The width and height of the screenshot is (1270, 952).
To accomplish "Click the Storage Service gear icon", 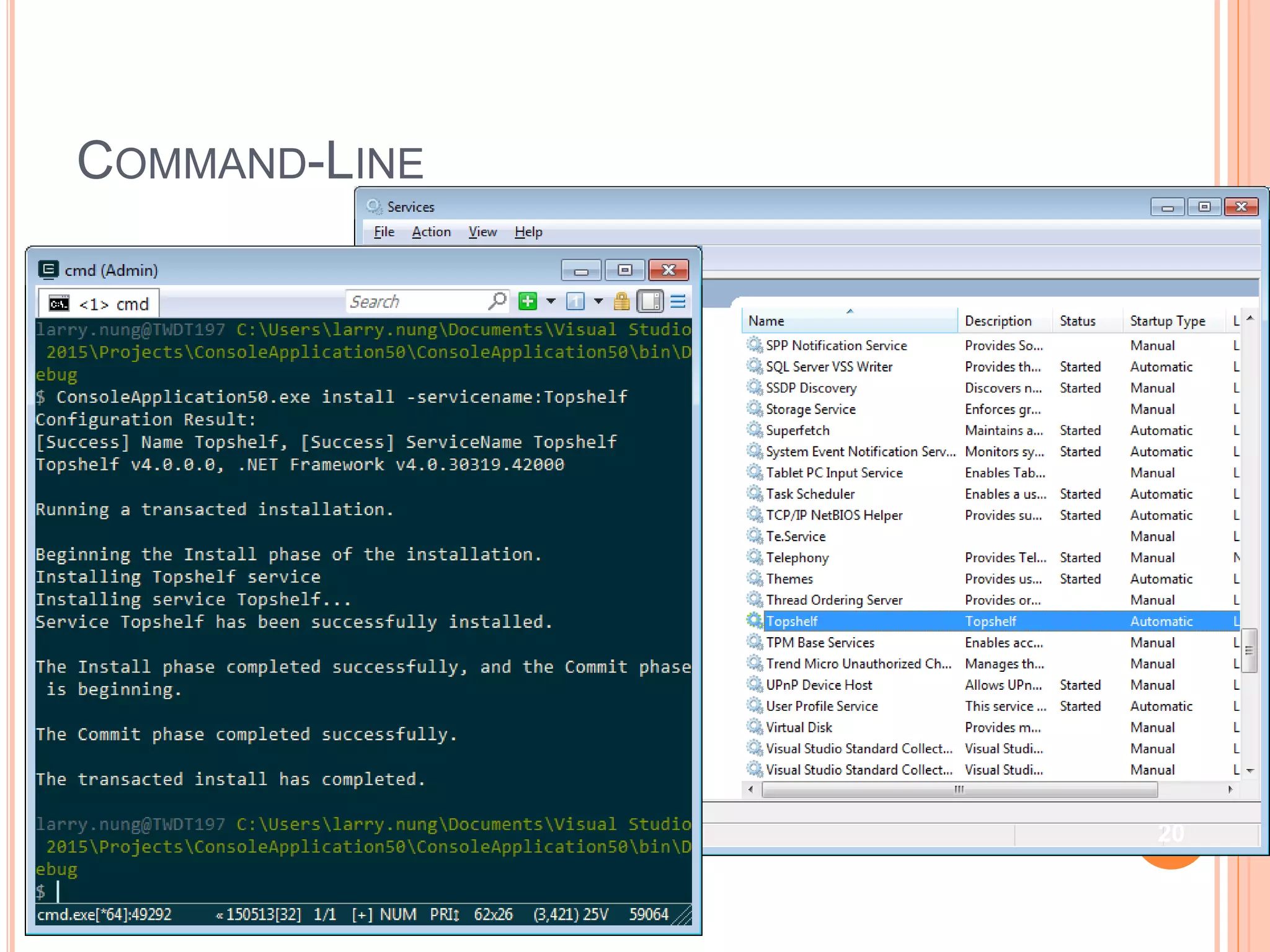I will 754,408.
